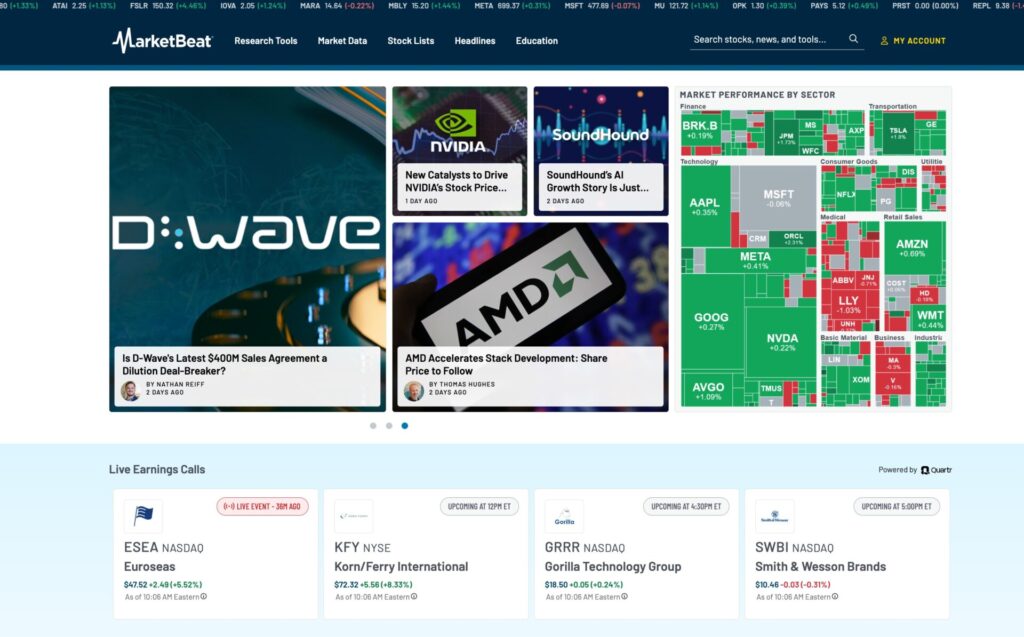This screenshot has height=637, width=1024.
Task: Select the first carousel dot
Action: point(373,426)
